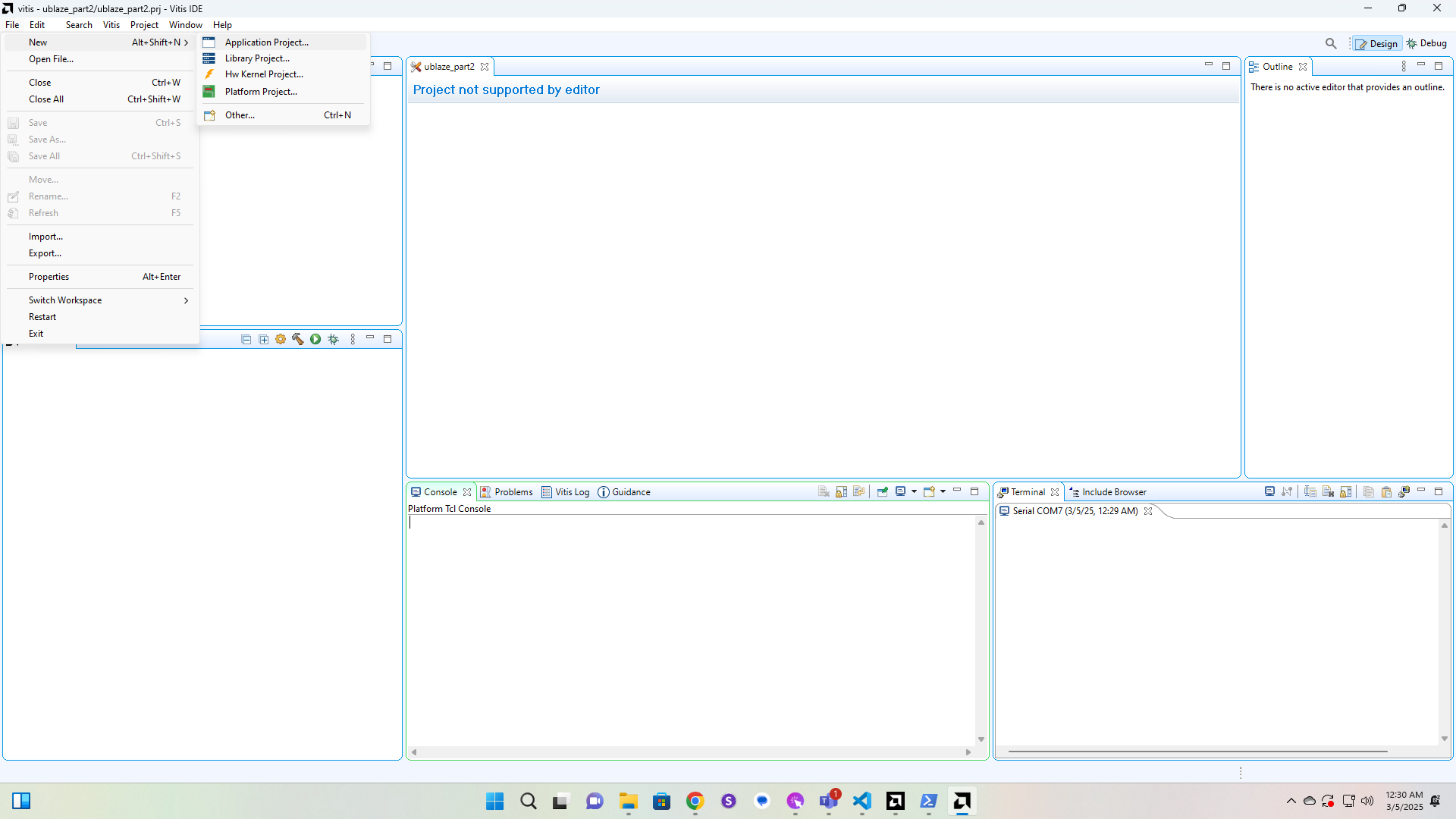This screenshot has height=819, width=1456.
Task: Open the settings gear in the Explorer toolbar
Action: click(x=280, y=339)
